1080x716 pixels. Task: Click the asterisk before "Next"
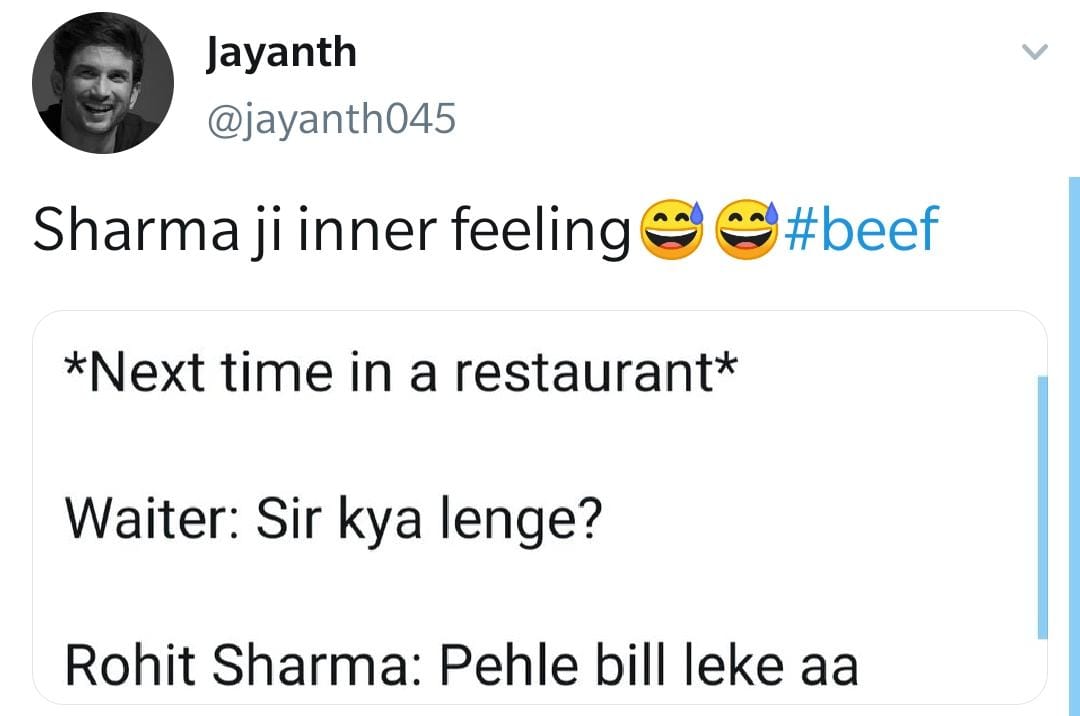tap(74, 364)
